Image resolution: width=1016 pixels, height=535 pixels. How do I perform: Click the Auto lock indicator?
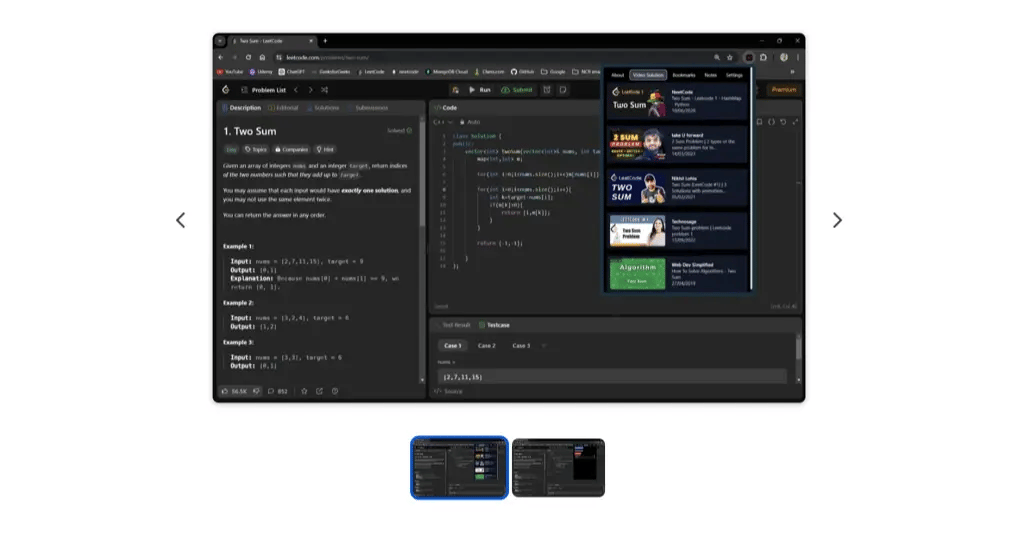(470, 122)
